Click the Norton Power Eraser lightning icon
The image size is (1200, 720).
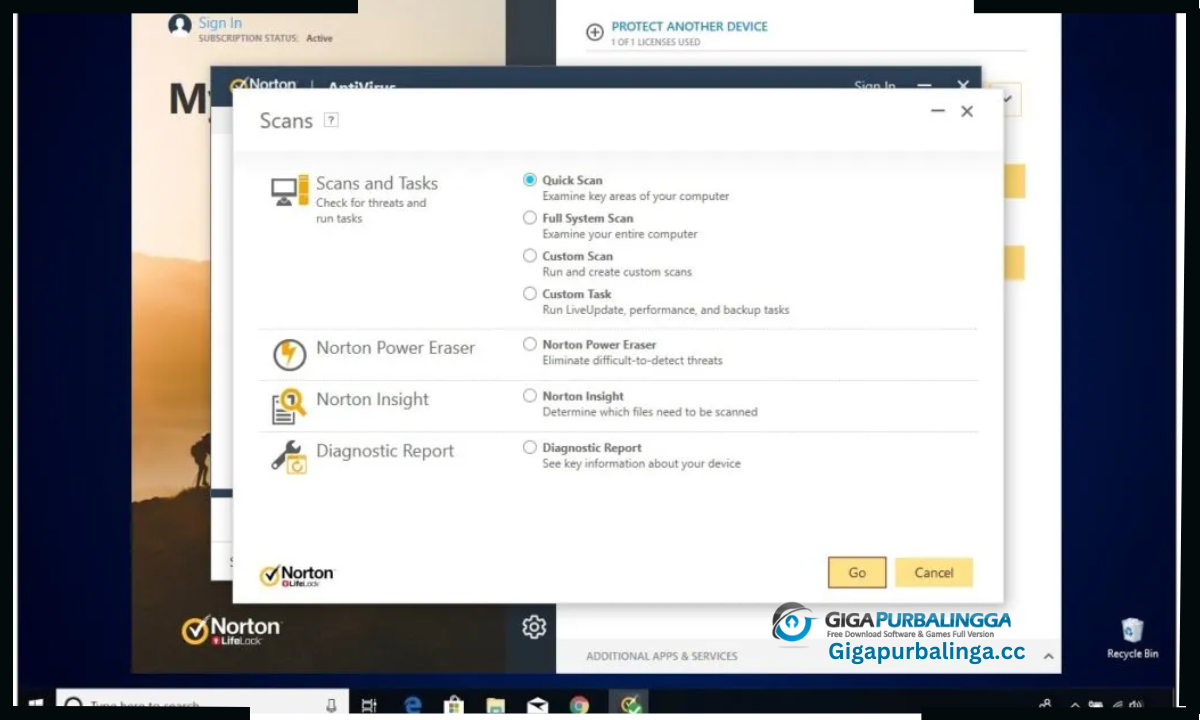[290, 354]
